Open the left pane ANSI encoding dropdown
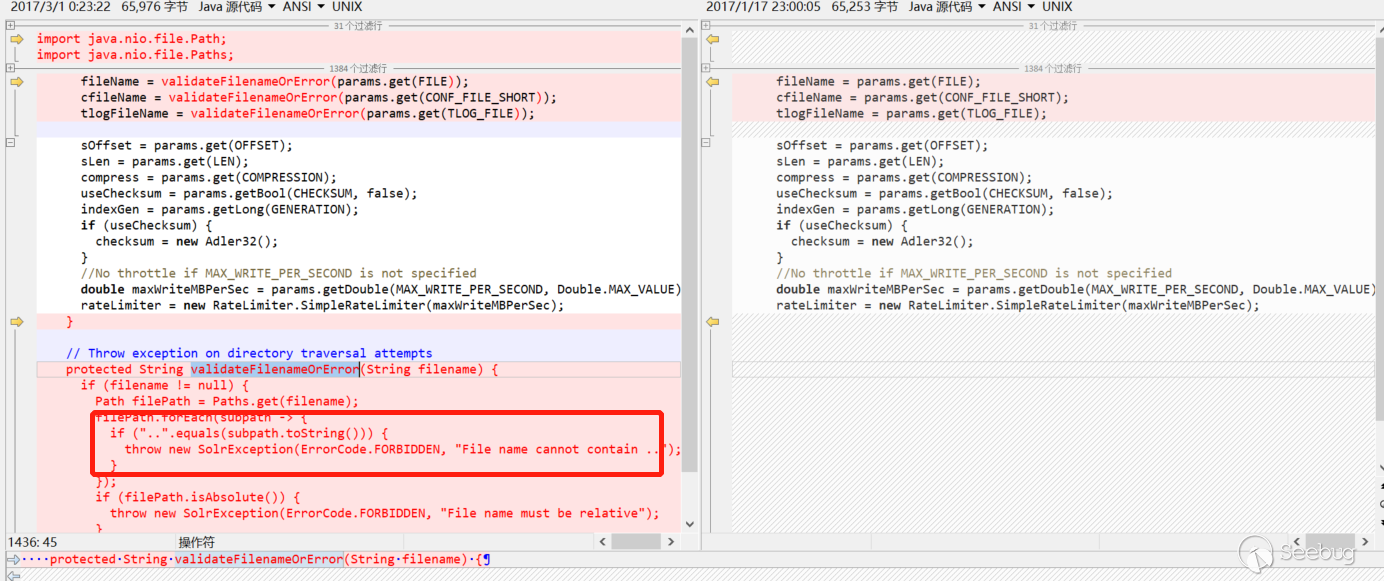The height and width of the screenshot is (581, 1384). pyautogui.click(x=305, y=7)
